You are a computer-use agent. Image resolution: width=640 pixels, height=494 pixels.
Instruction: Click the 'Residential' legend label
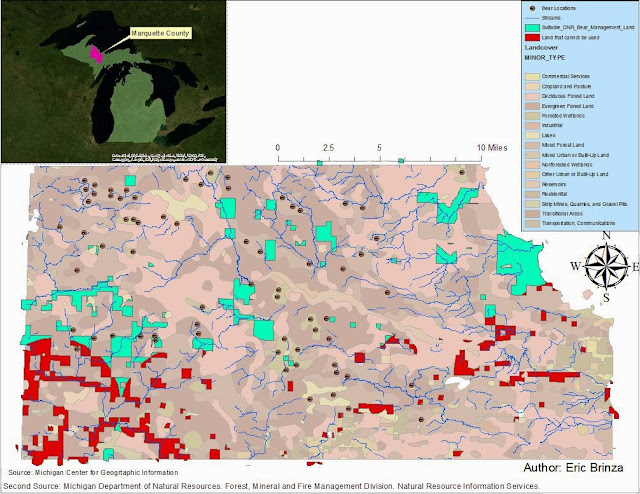tap(554, 194)
